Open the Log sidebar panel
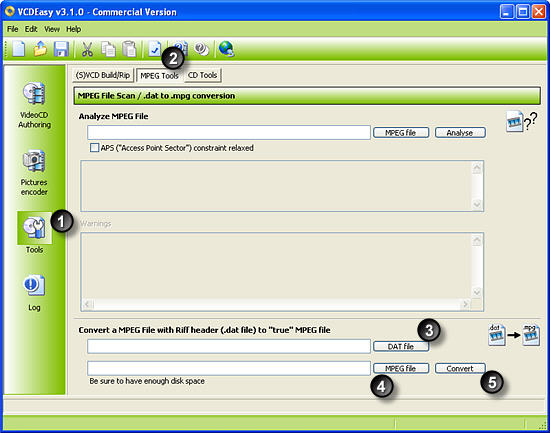This screenshot has height=433, width=550. tap(34, 293)
